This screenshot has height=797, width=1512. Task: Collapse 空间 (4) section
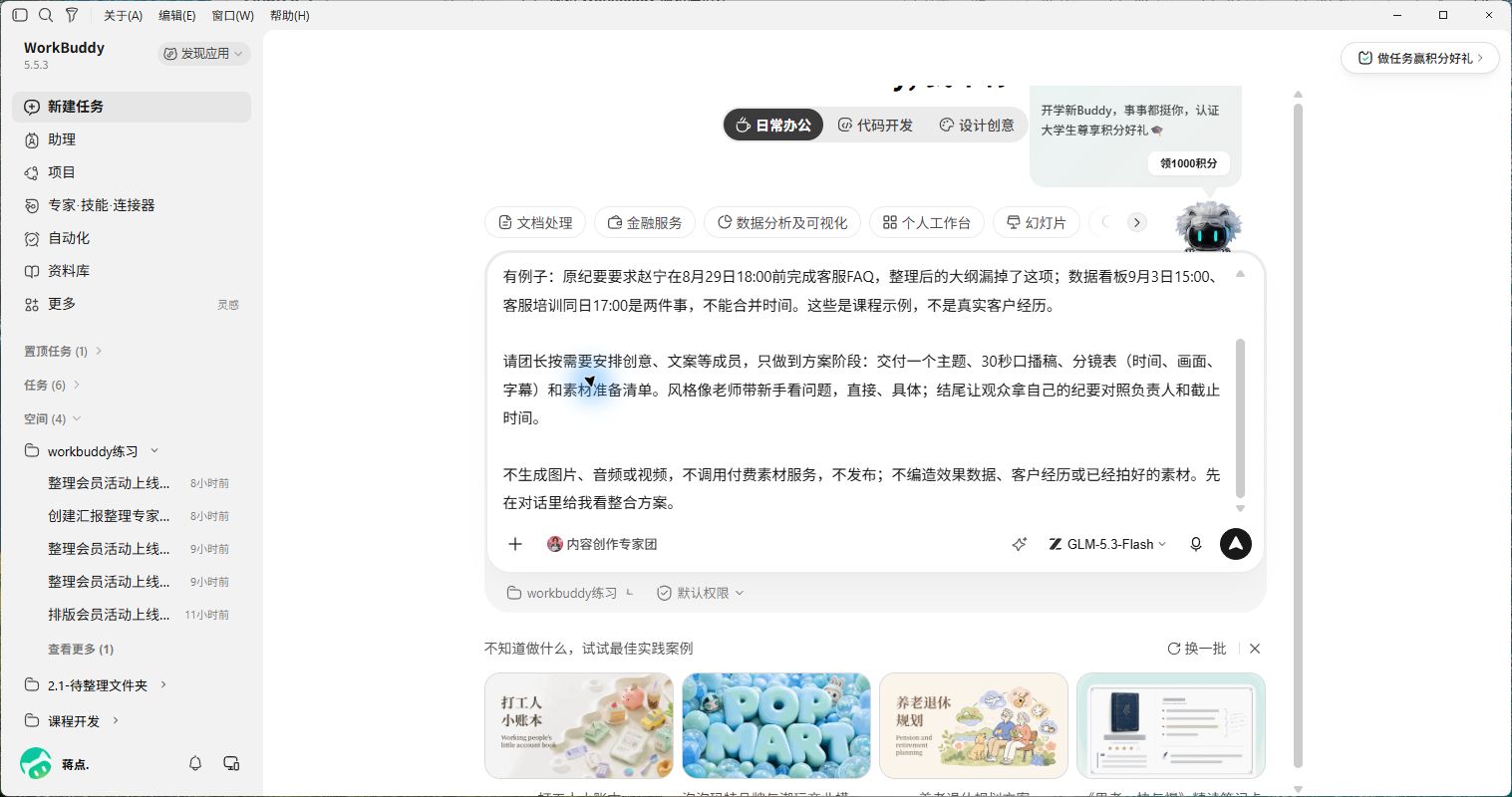tap(52, 418)
